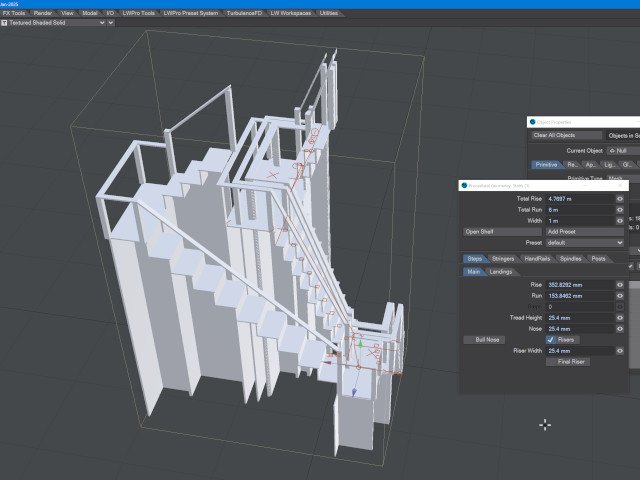Click the Width value field
640x480 pixels.
click(x=580, y=221)
